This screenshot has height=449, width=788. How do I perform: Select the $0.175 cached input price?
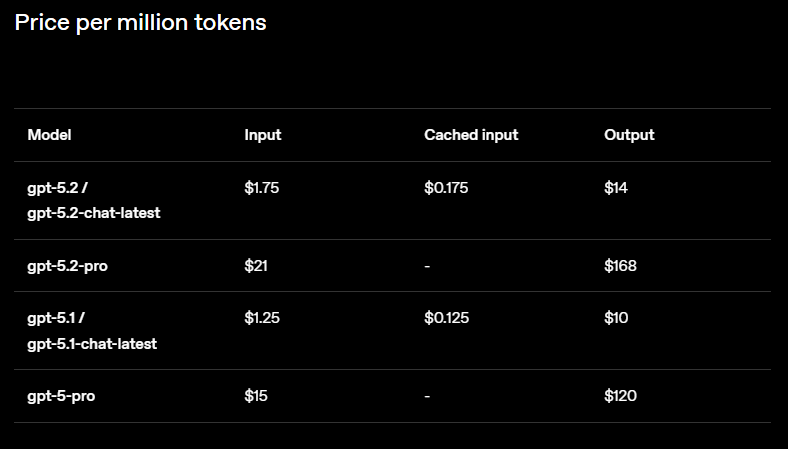coord(446,187)
